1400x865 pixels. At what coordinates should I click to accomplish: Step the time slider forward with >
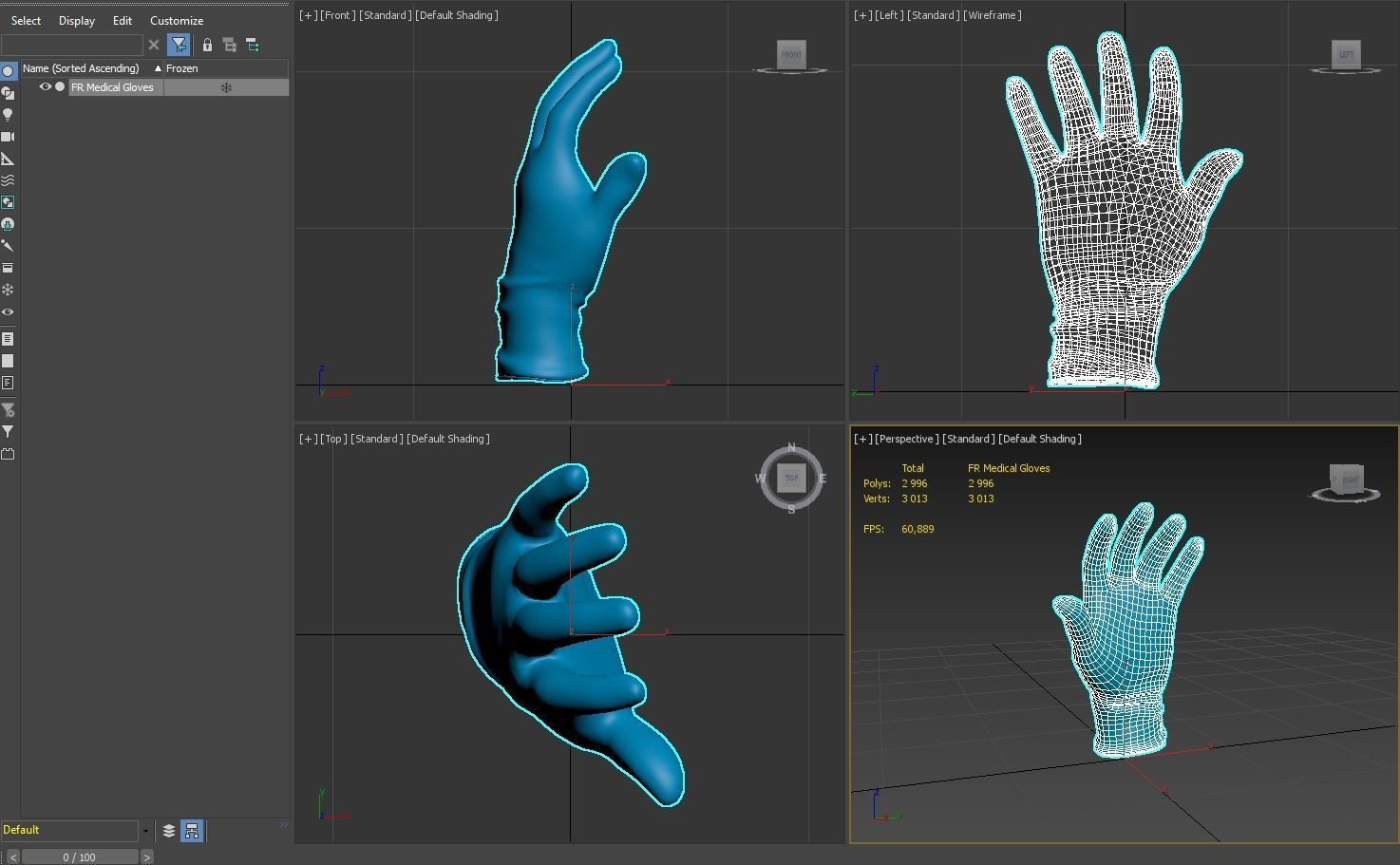tap(146, 856)
